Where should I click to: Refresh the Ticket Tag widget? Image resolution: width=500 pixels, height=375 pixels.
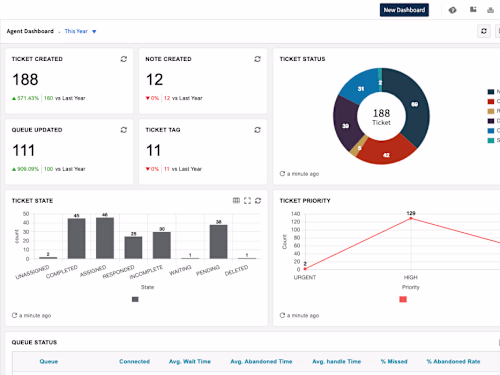pyautogui.click(x=257, y=130)
